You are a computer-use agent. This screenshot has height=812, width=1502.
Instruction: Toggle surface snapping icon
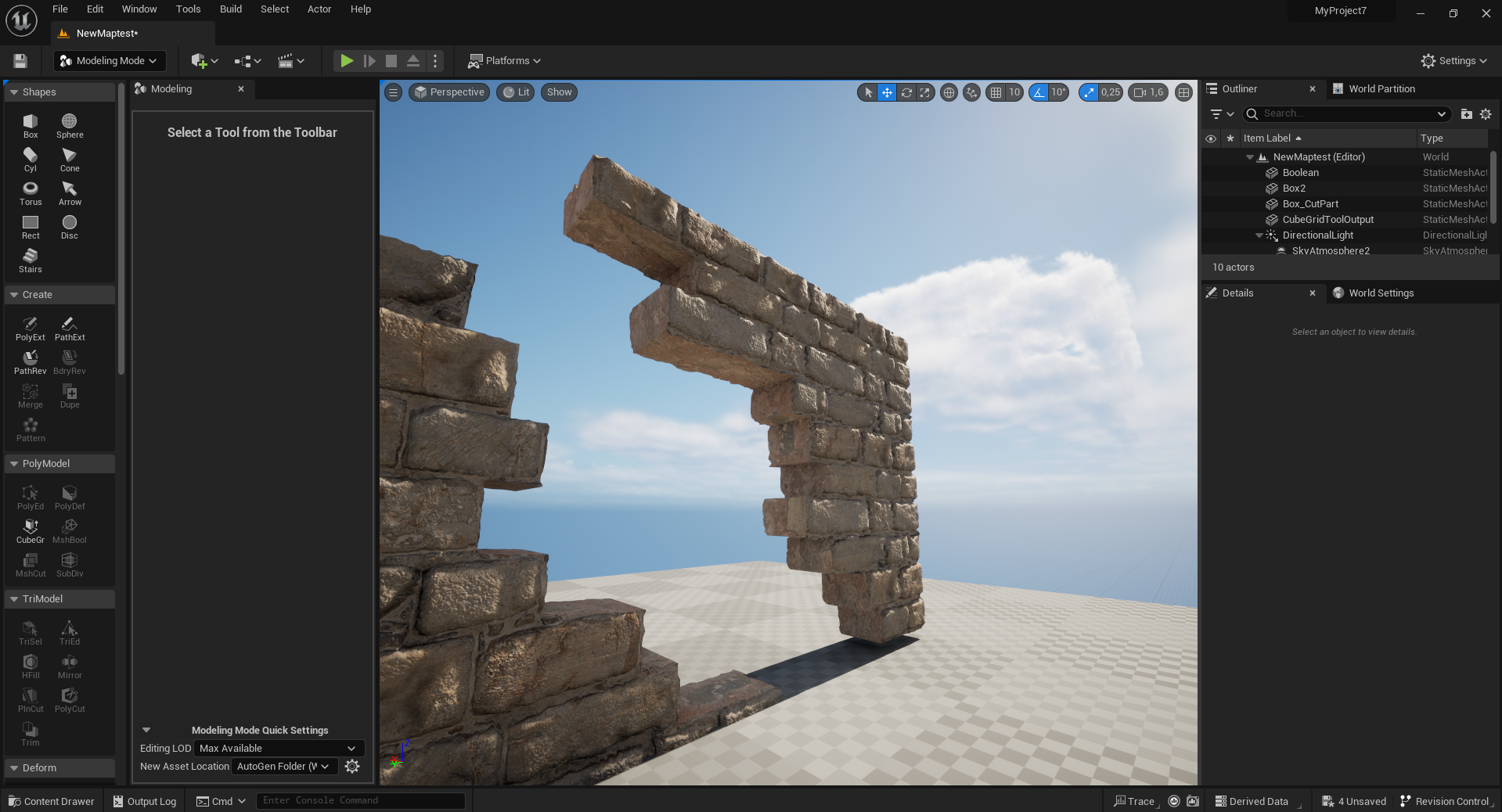[971, 92]
